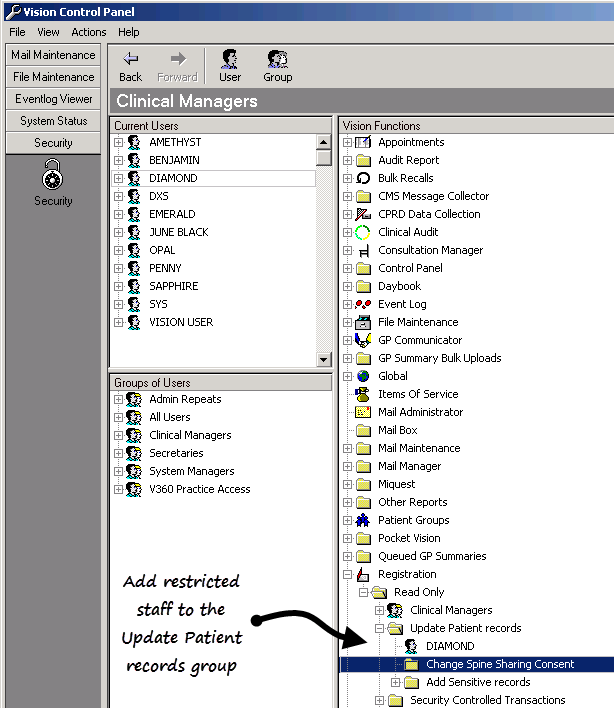
Task: Click the GP Communicator icon
Action: [x=363, y=340]
